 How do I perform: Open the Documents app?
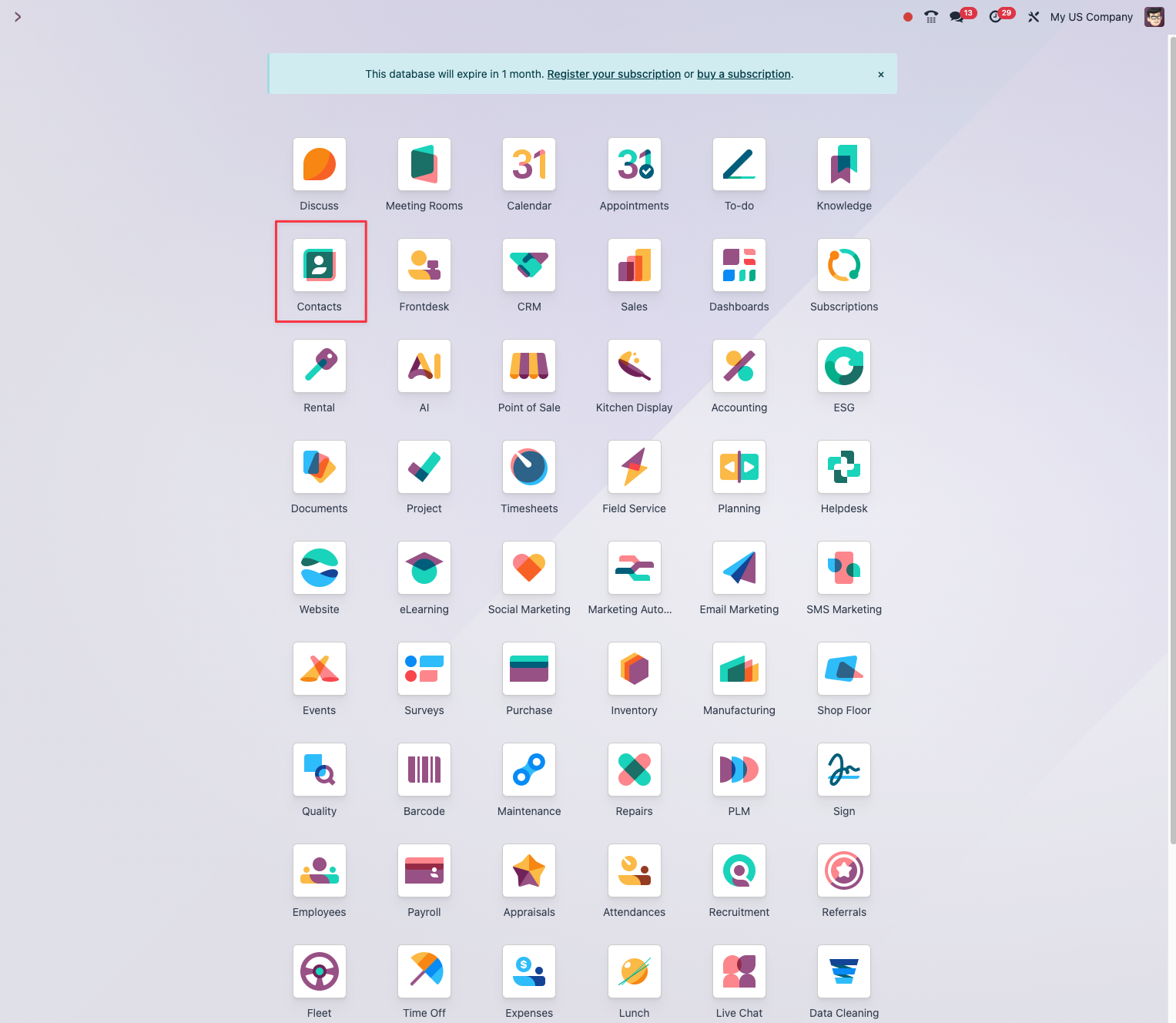320,467
